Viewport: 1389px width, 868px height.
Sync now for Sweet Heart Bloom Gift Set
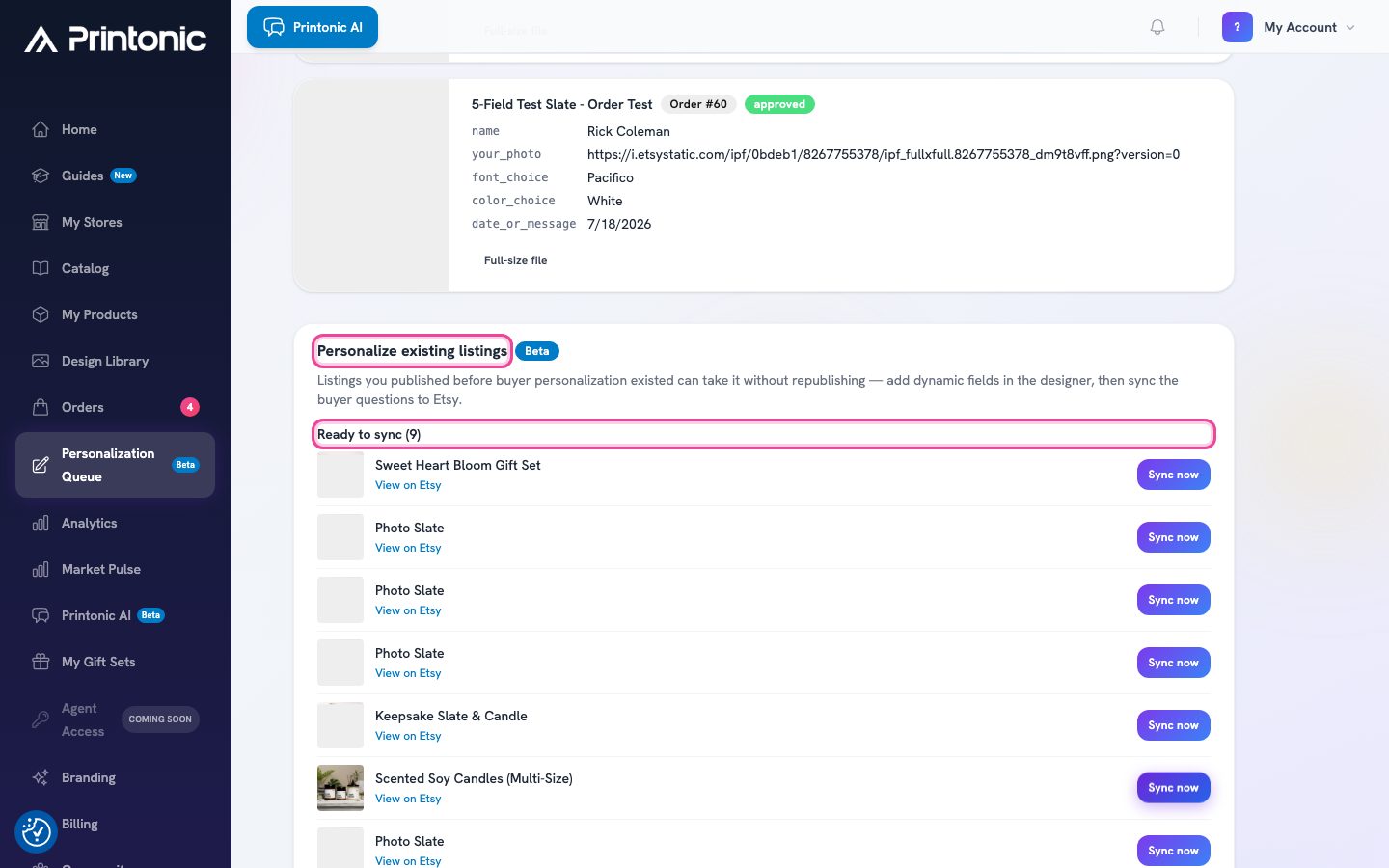pos(1173,475)
